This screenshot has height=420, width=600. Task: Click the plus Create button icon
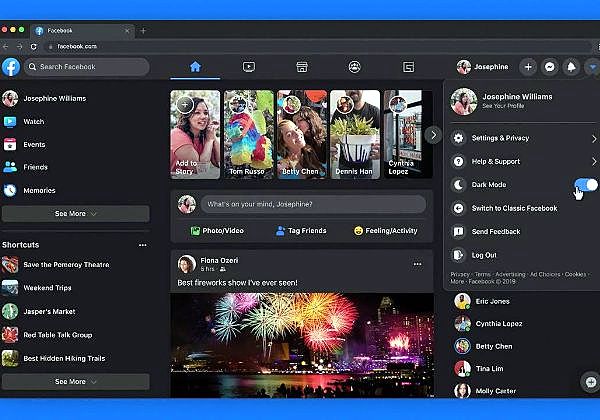[529, 67]
